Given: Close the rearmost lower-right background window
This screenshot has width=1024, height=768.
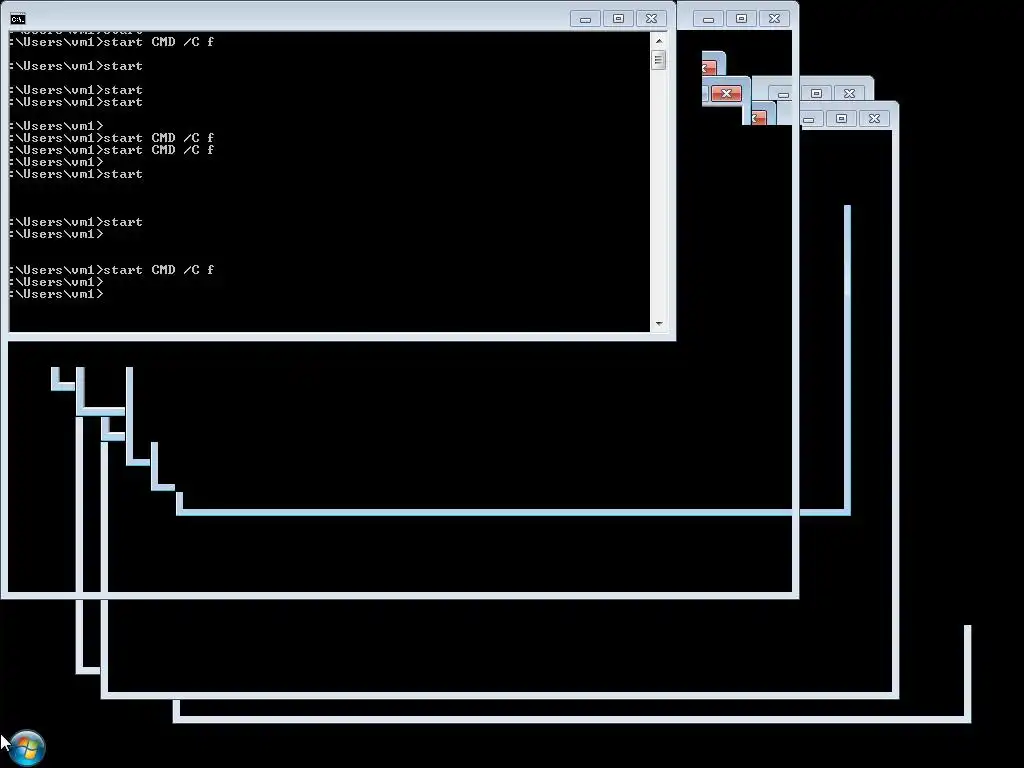Looking at the screenshot, I should click(x=874, y=119).
